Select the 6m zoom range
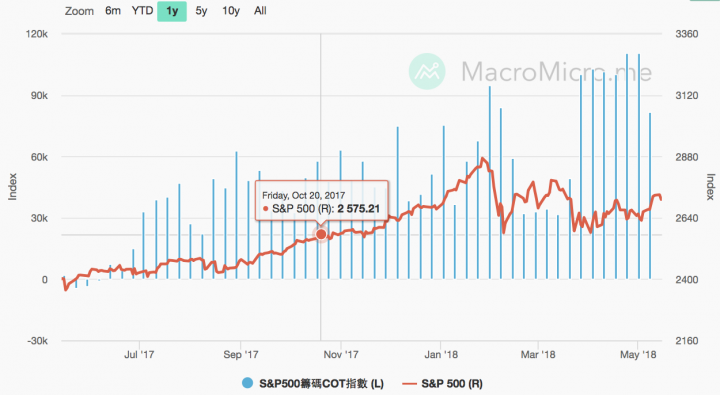 tap(112, 11)
